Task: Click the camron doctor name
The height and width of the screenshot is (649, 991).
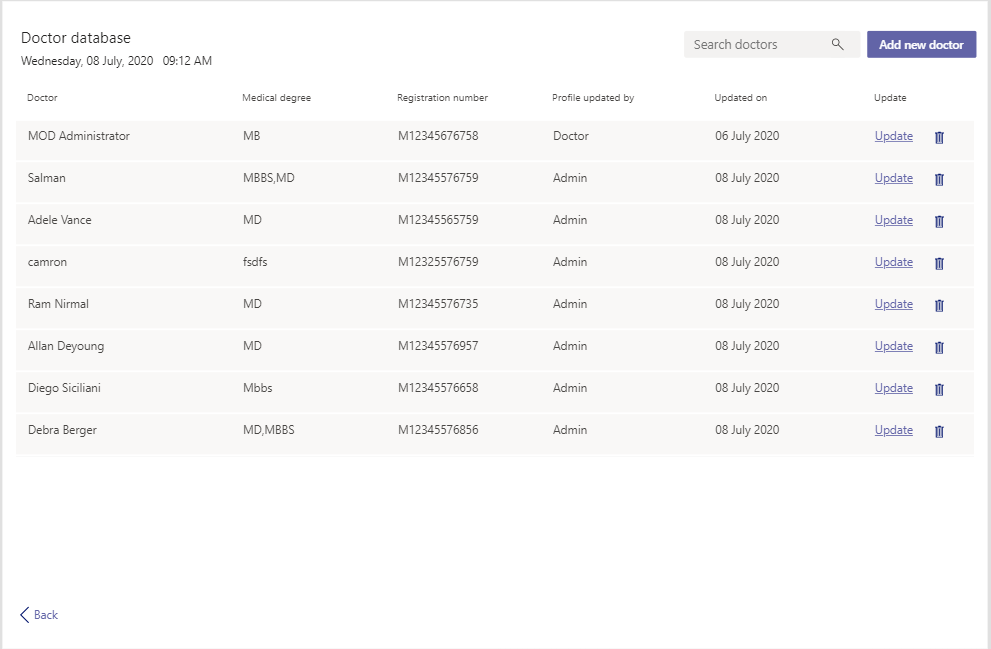Action: pyautogui.click(x=47, y=262)
